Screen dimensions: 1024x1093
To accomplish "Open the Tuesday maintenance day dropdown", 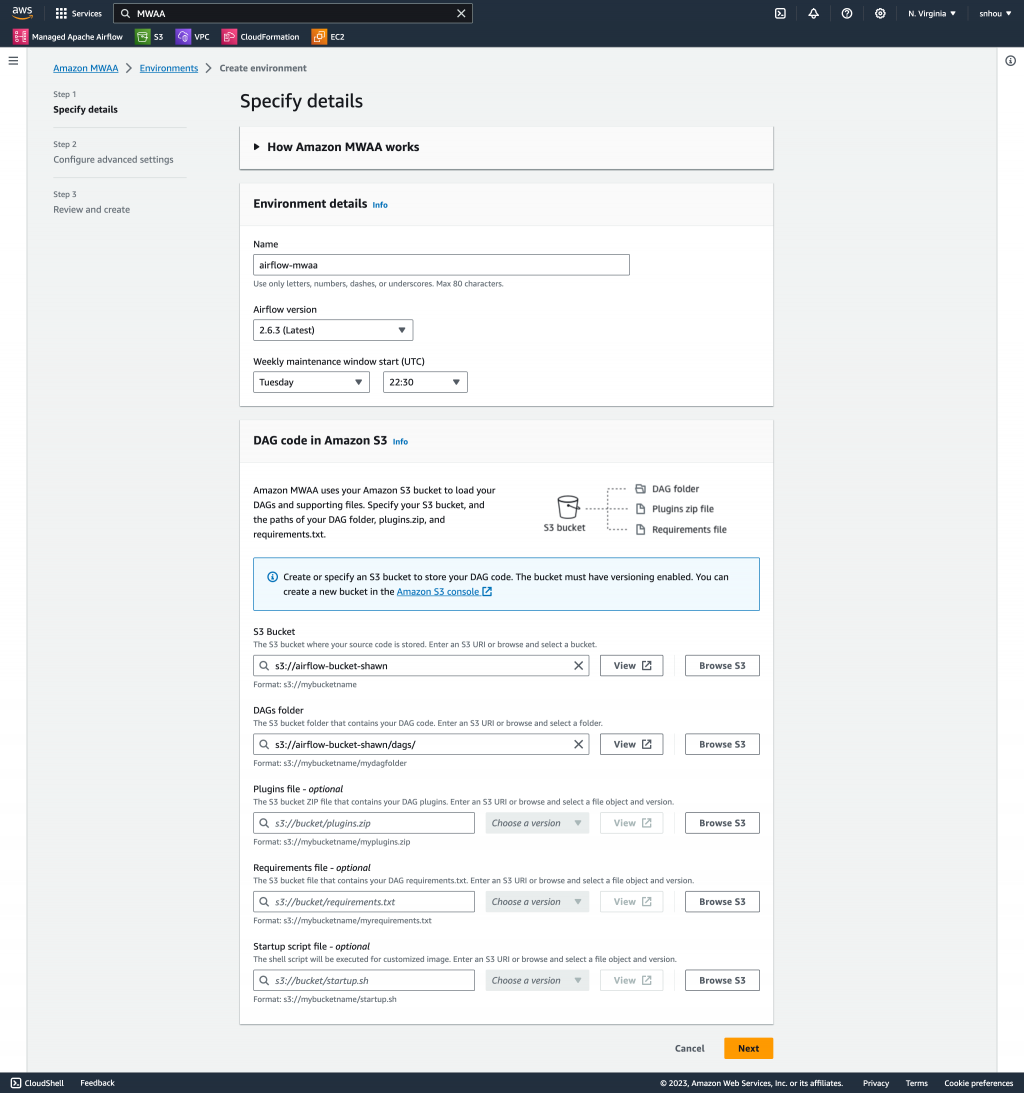I will [x=311, y=382].
